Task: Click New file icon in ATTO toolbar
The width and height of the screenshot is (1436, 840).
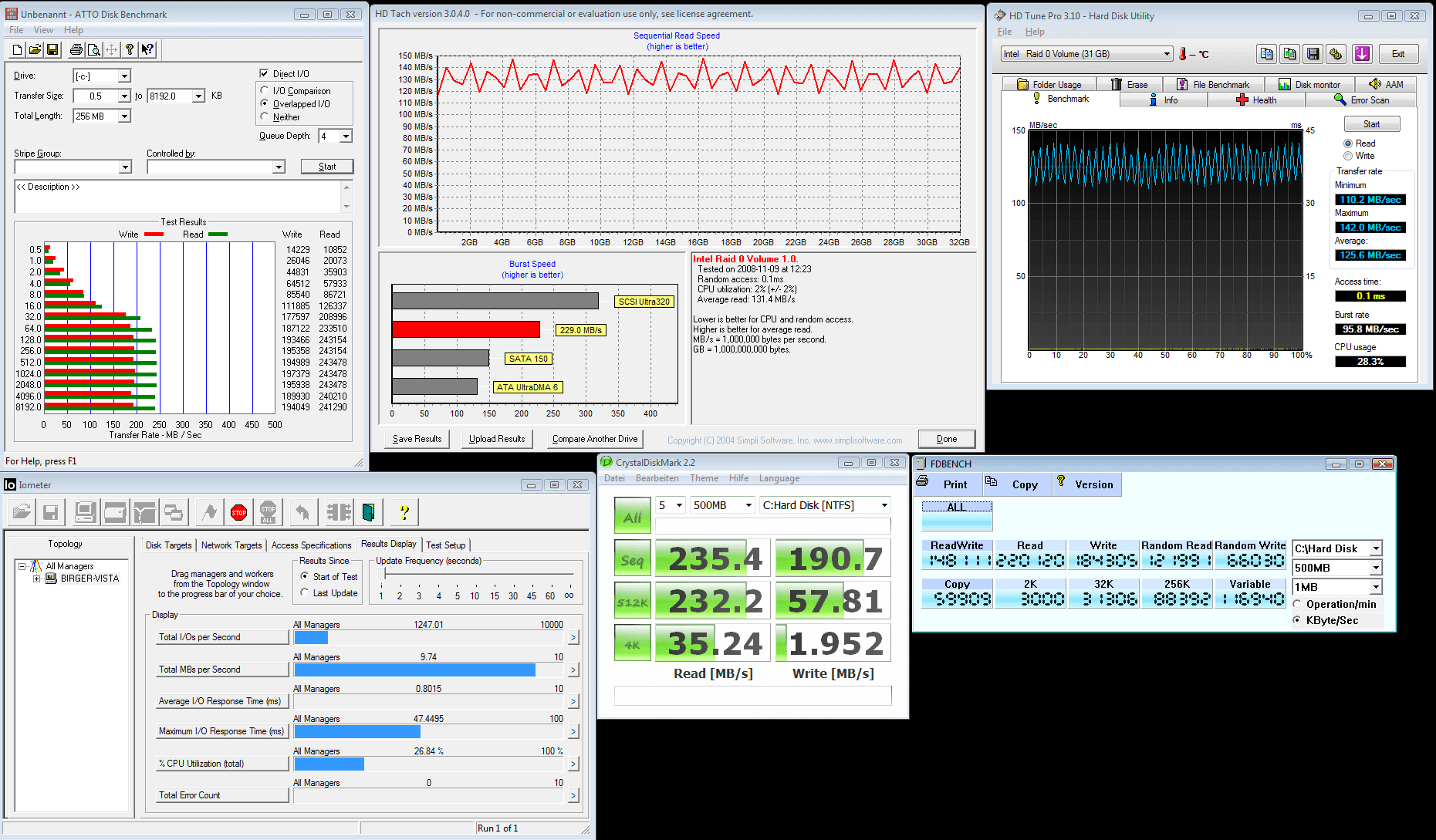Action: (x=17, y=49)
